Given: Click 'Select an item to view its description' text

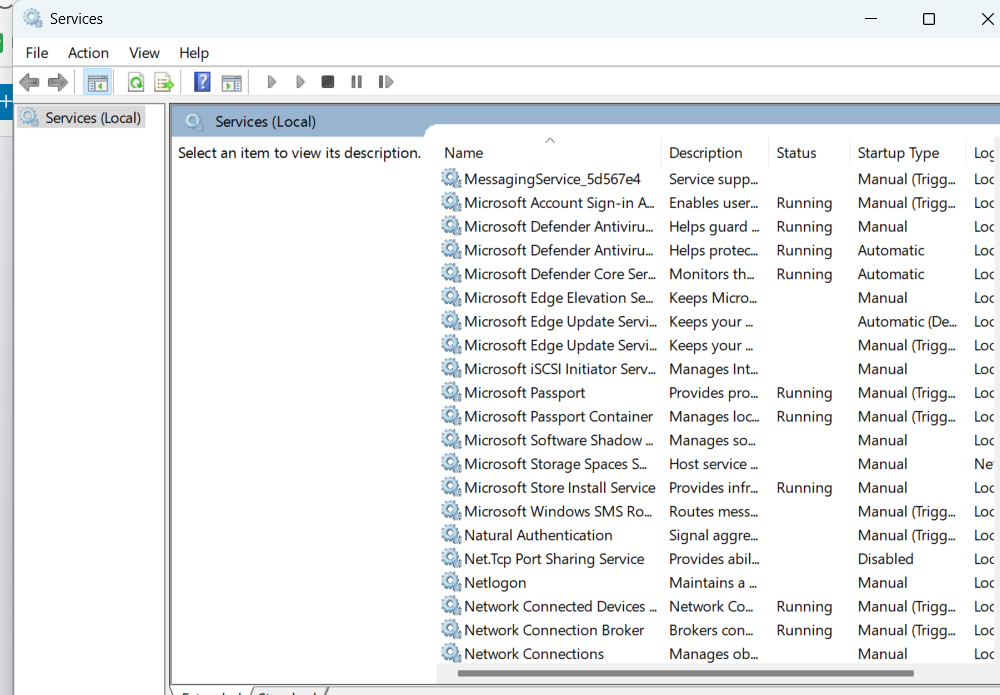Looking at the screenshot, I should click(299, 153).
